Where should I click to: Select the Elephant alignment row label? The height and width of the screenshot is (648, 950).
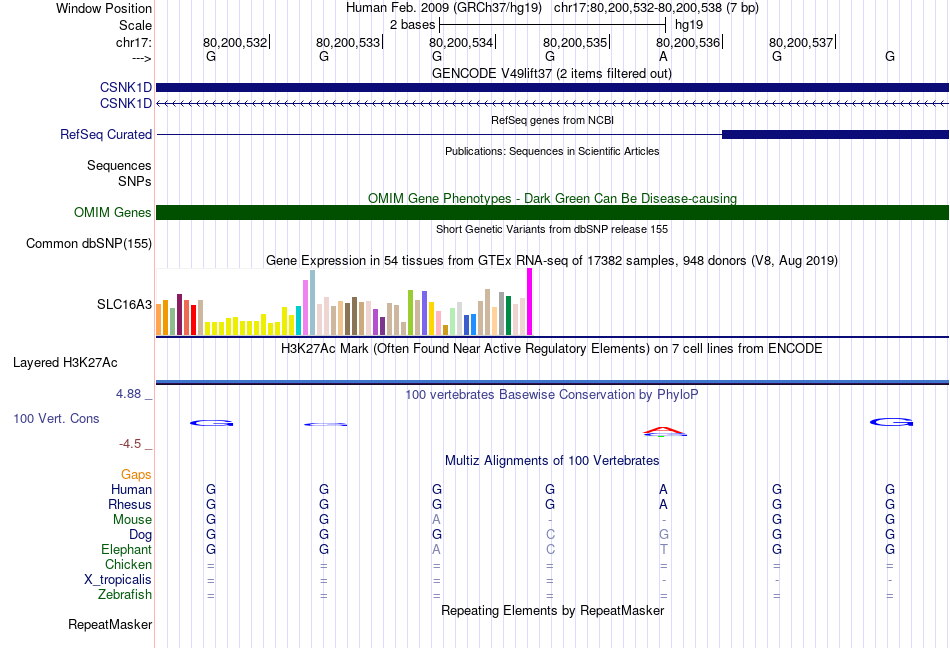(126, 549)
